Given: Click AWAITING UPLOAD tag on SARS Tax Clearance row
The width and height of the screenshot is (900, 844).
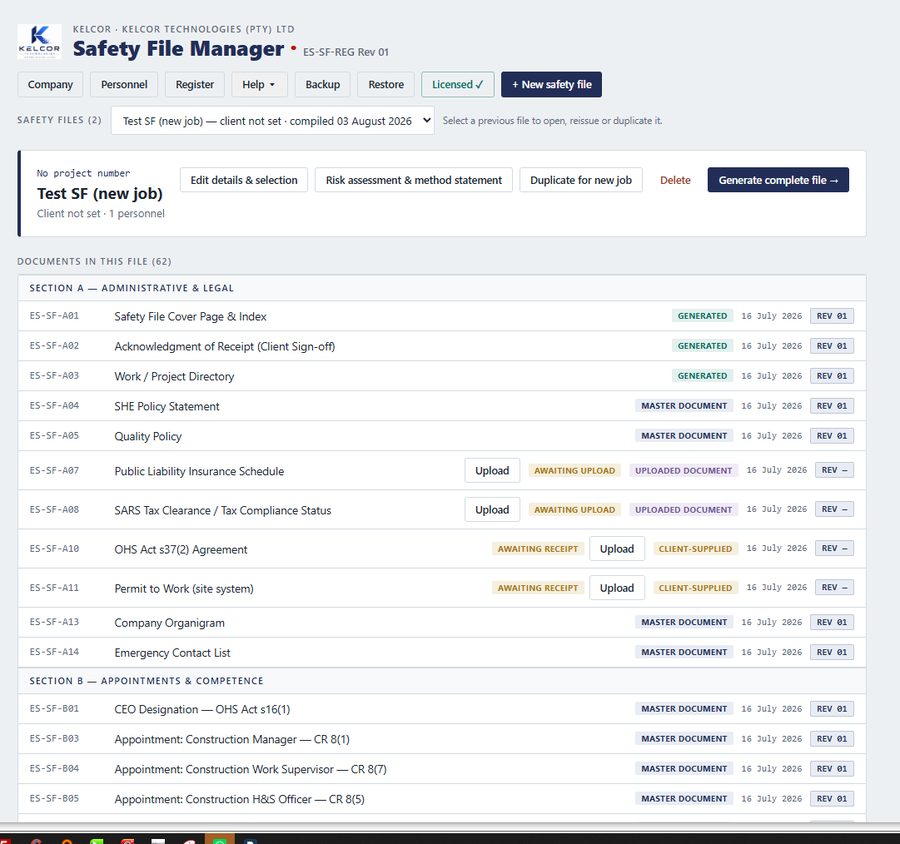Looking at the screenshot, I should 575,509.
